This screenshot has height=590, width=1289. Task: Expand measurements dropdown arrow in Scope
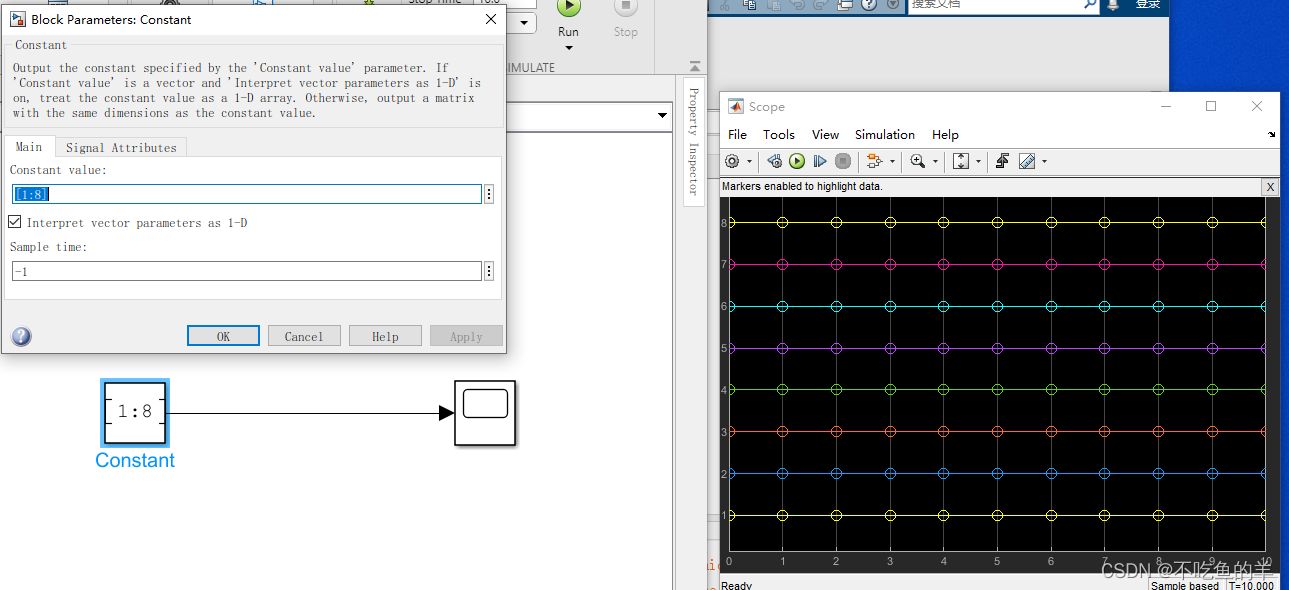coord(1044,161)
